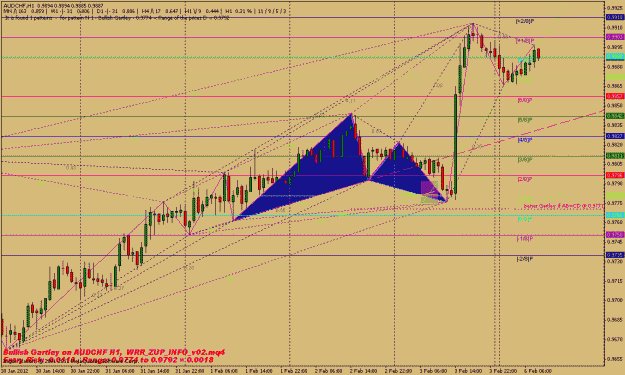Click the '2 Feb 14:00' time axis label

coord(364,371)
